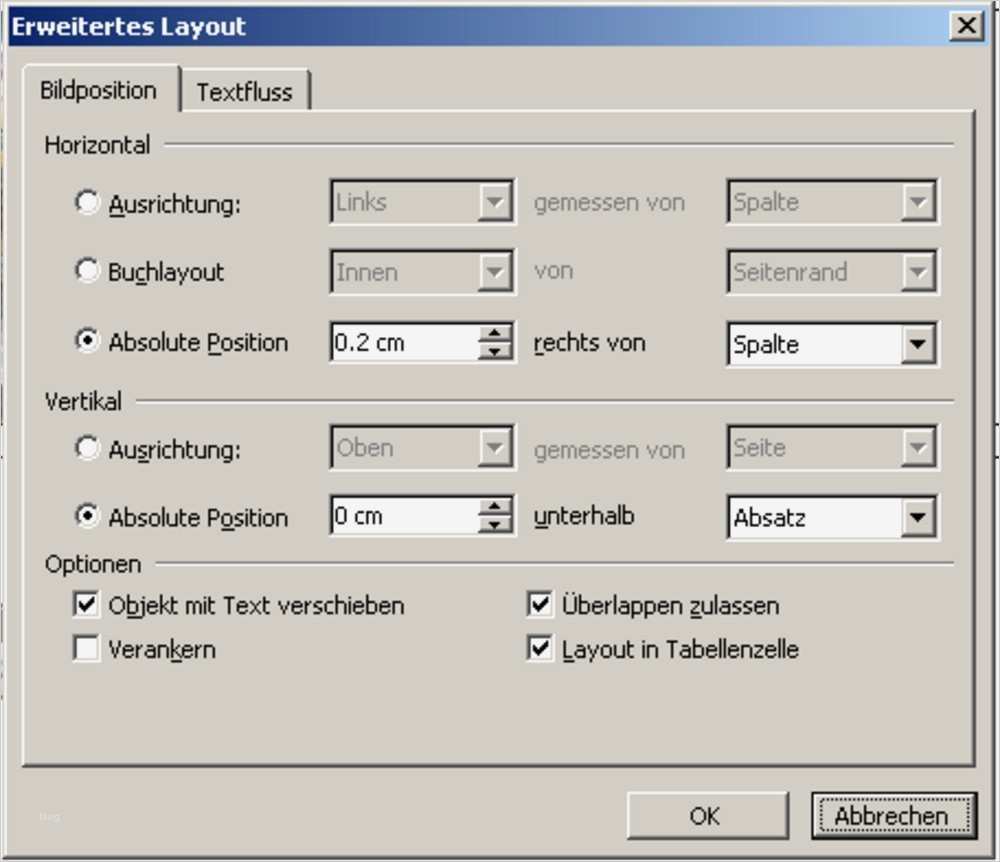
Task: Disable Überlappen zulassen
Action: coord(539,605)
